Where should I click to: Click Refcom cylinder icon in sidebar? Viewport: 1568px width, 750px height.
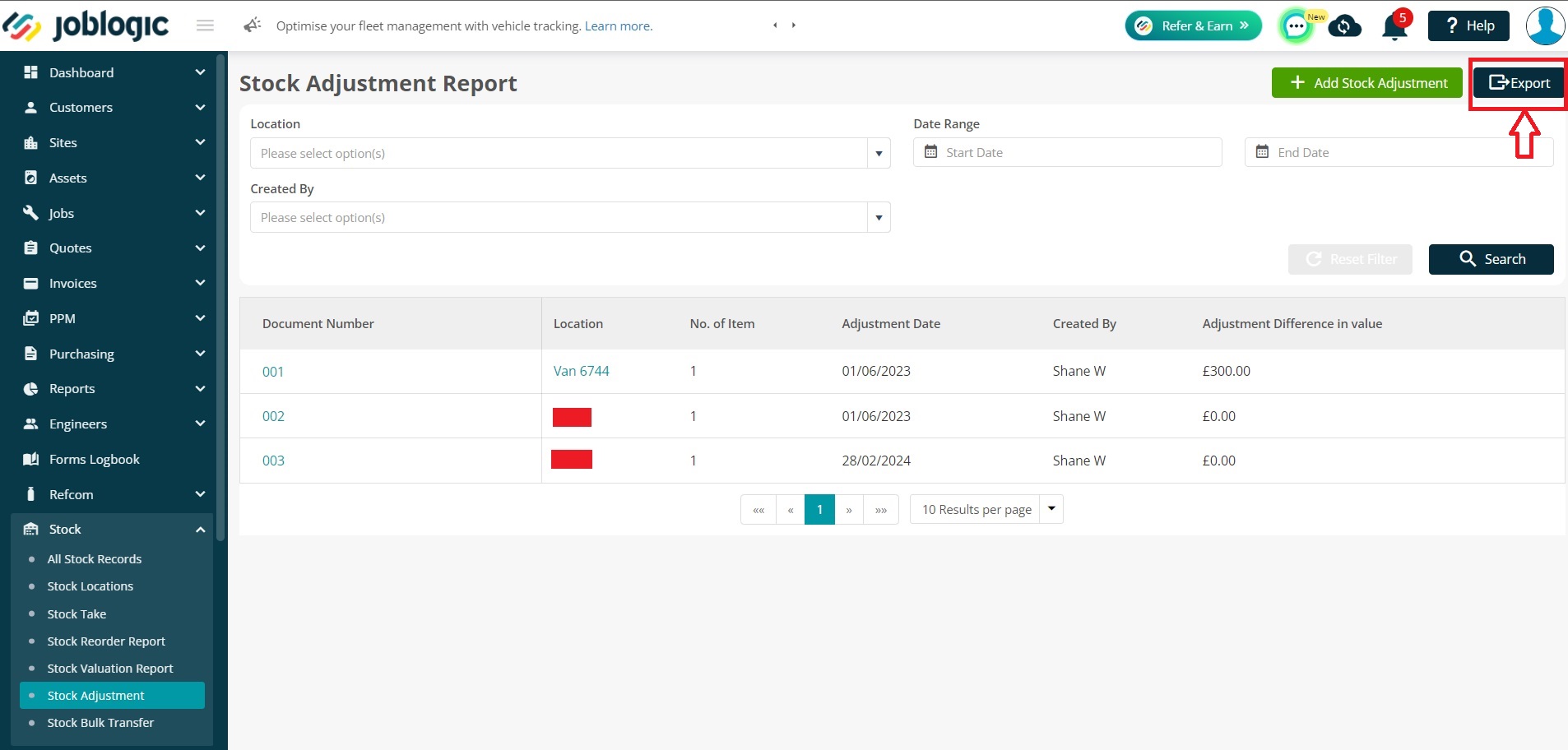(31, 494)
